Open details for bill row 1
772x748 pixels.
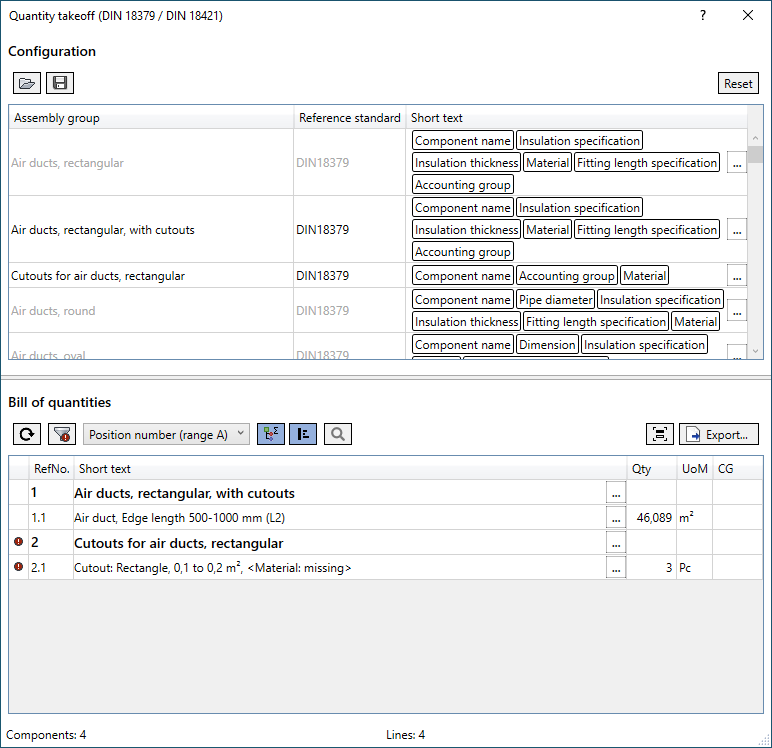616,493
